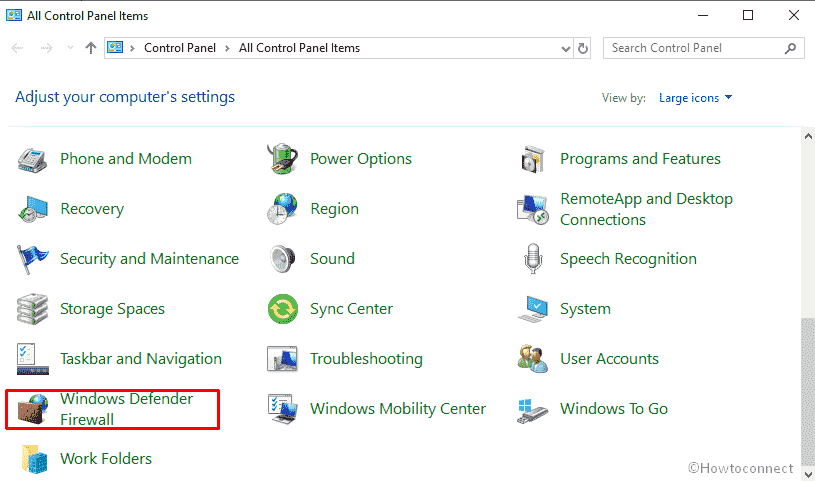Open the View by Large icons dropdown

point(695,98)
